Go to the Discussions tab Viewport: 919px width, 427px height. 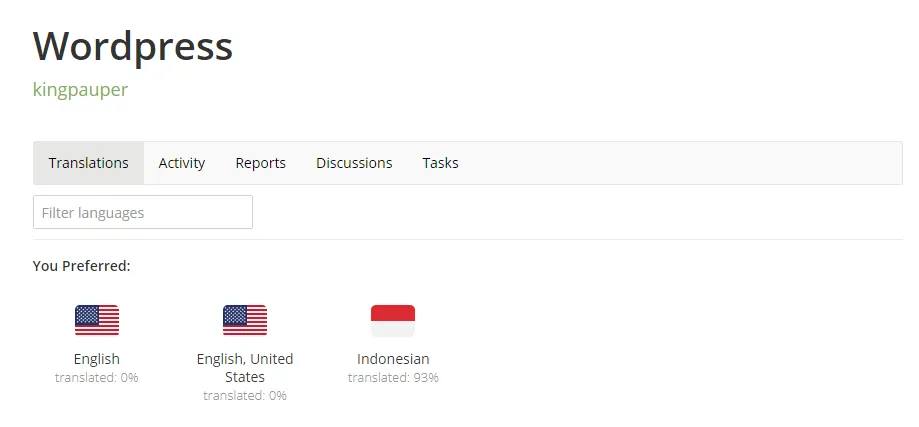(x=354, y=163)
